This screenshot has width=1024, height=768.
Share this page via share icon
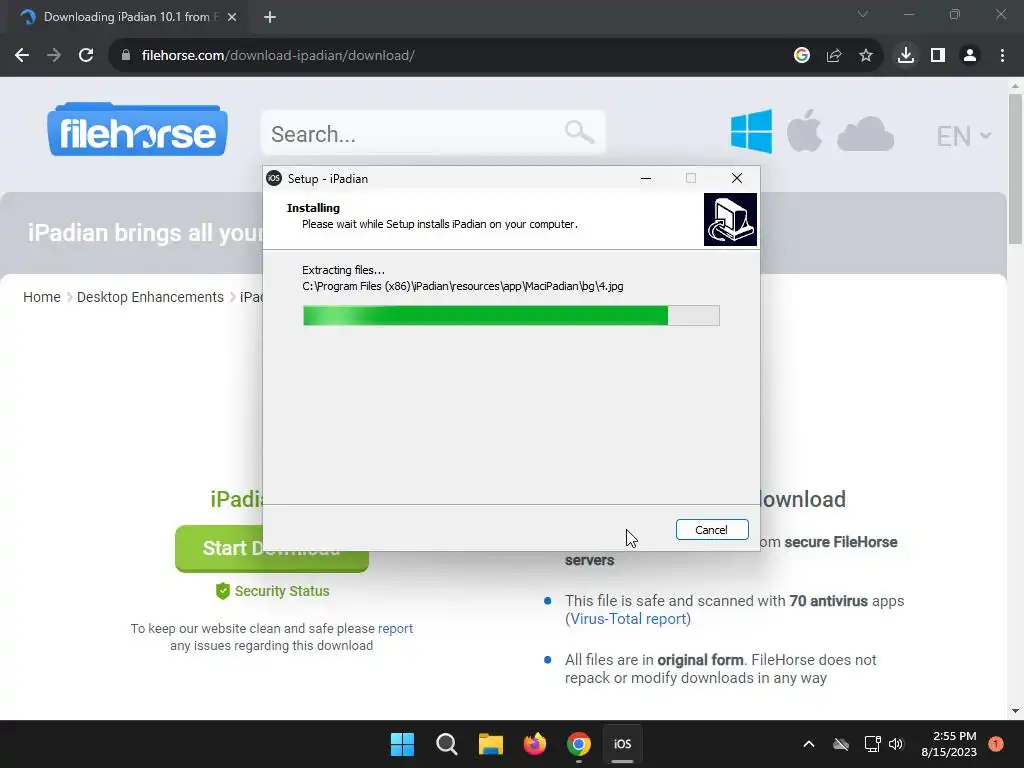pos(834,56)
